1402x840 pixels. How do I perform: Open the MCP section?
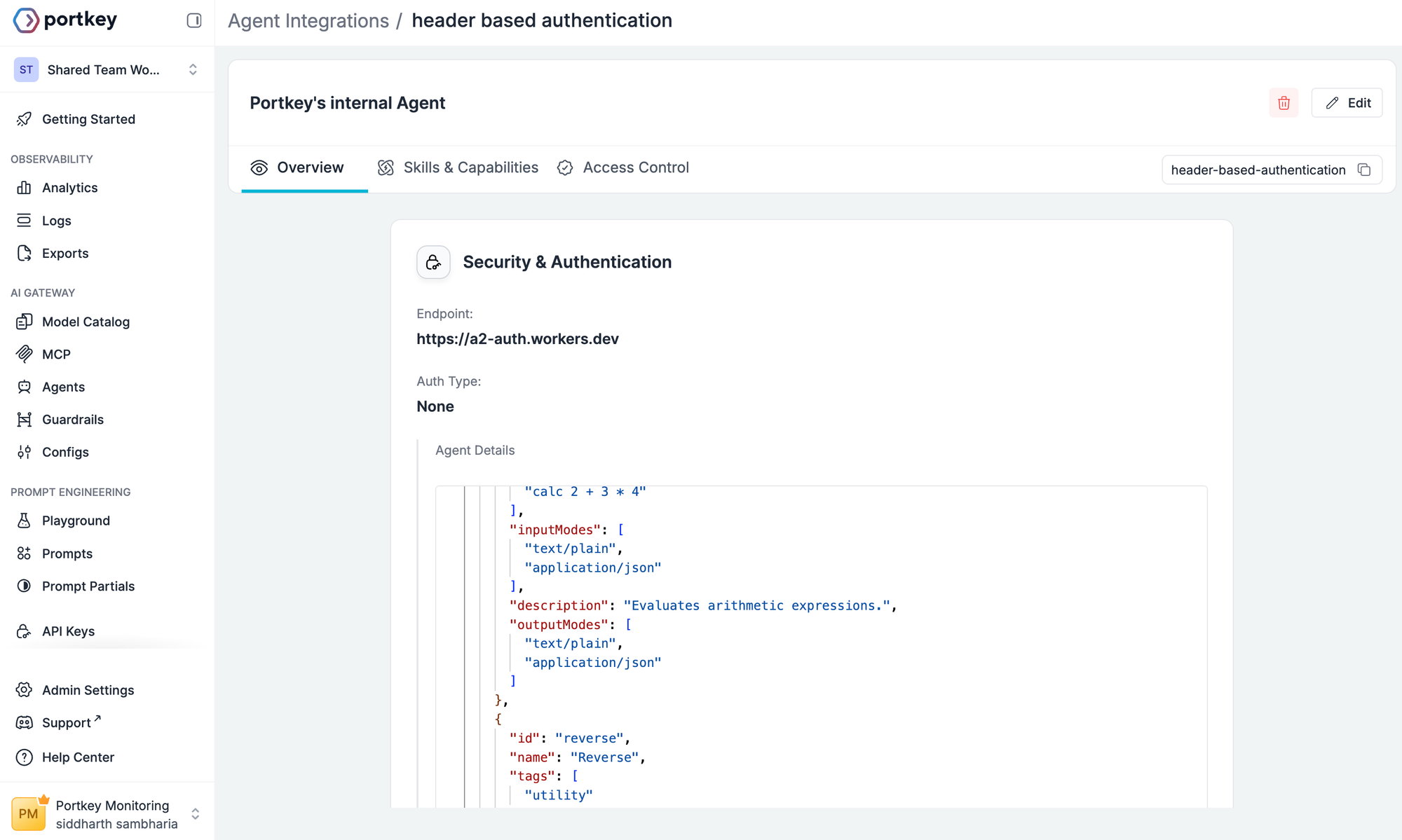[56, 354]
